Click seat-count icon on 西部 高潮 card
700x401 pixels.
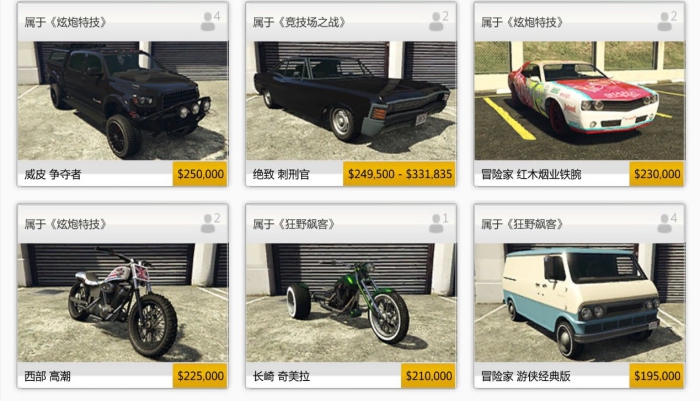point(210,223)
